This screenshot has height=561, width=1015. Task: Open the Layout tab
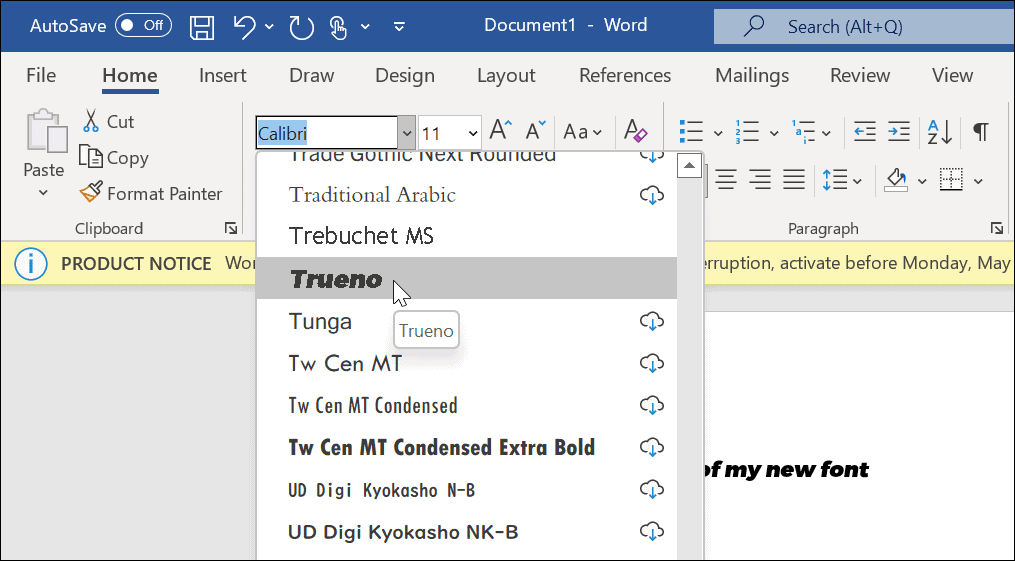point(506,76)
